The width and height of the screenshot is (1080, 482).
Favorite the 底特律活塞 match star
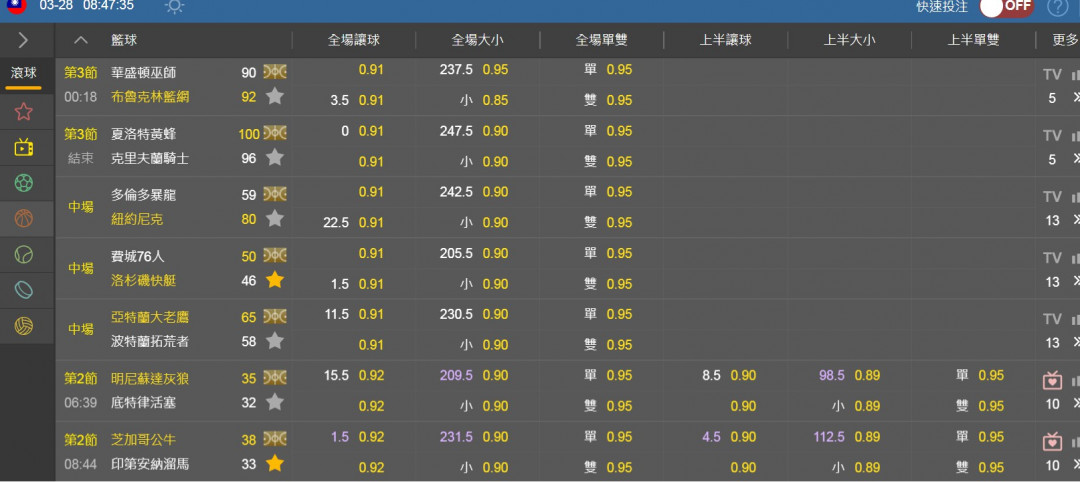point(275,402)
